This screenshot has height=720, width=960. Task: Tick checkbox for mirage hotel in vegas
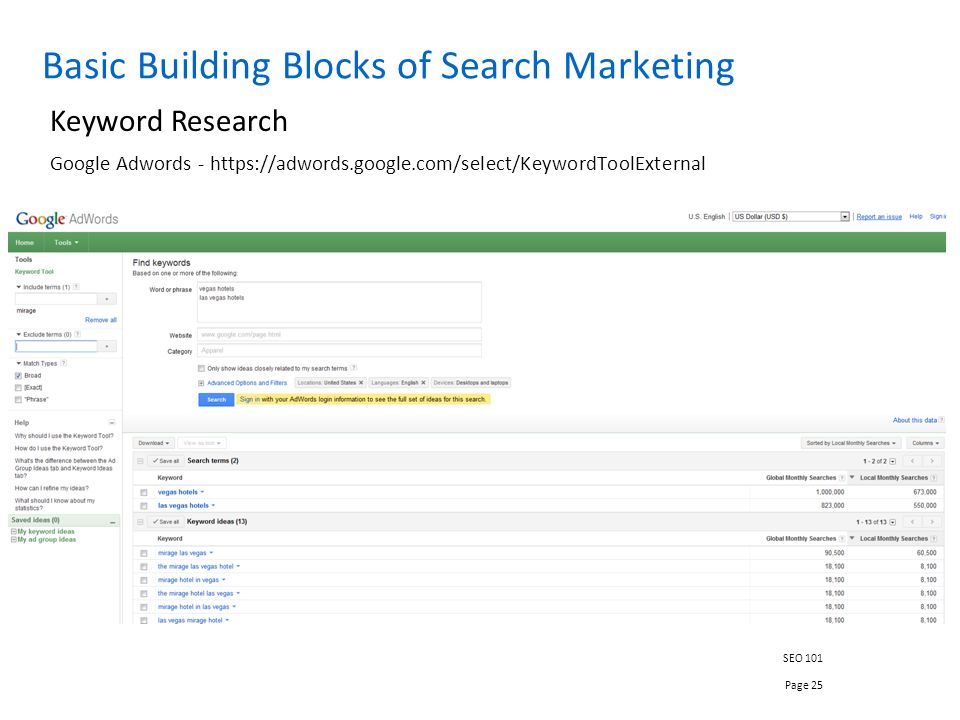pyautogui.click(x=144, y=580)
